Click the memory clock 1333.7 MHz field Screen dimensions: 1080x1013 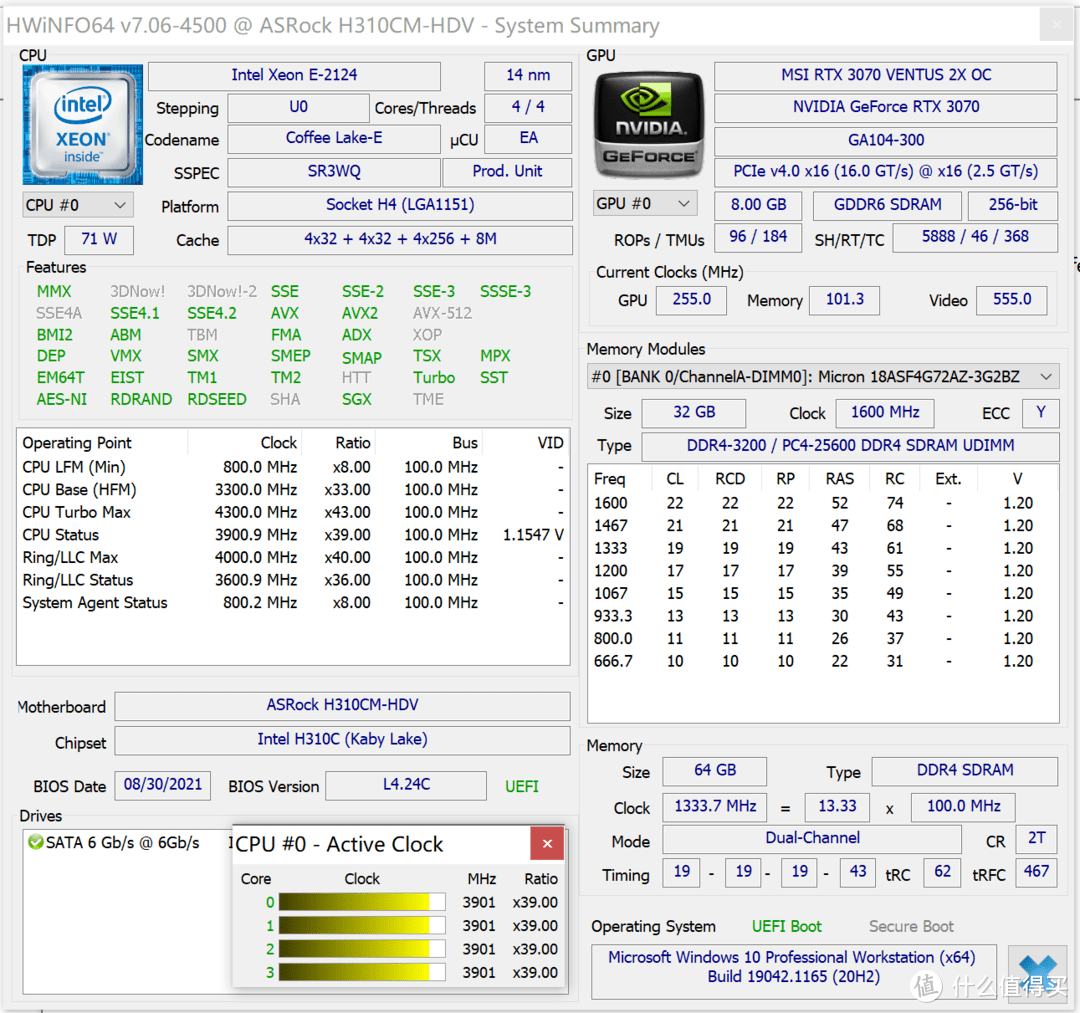coord(715,807)
